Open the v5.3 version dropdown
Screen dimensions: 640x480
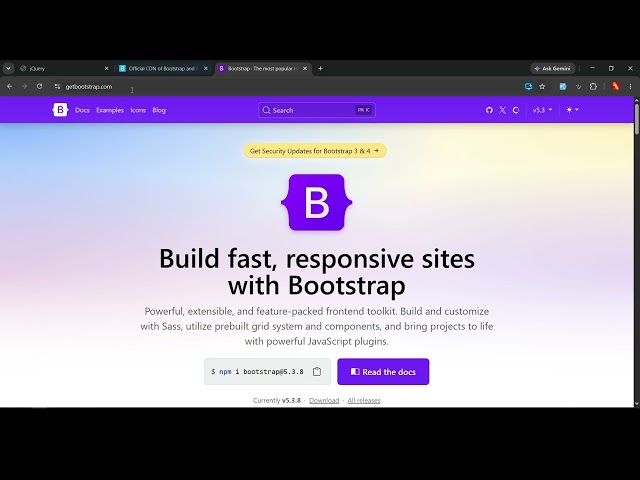pos(542,110)
